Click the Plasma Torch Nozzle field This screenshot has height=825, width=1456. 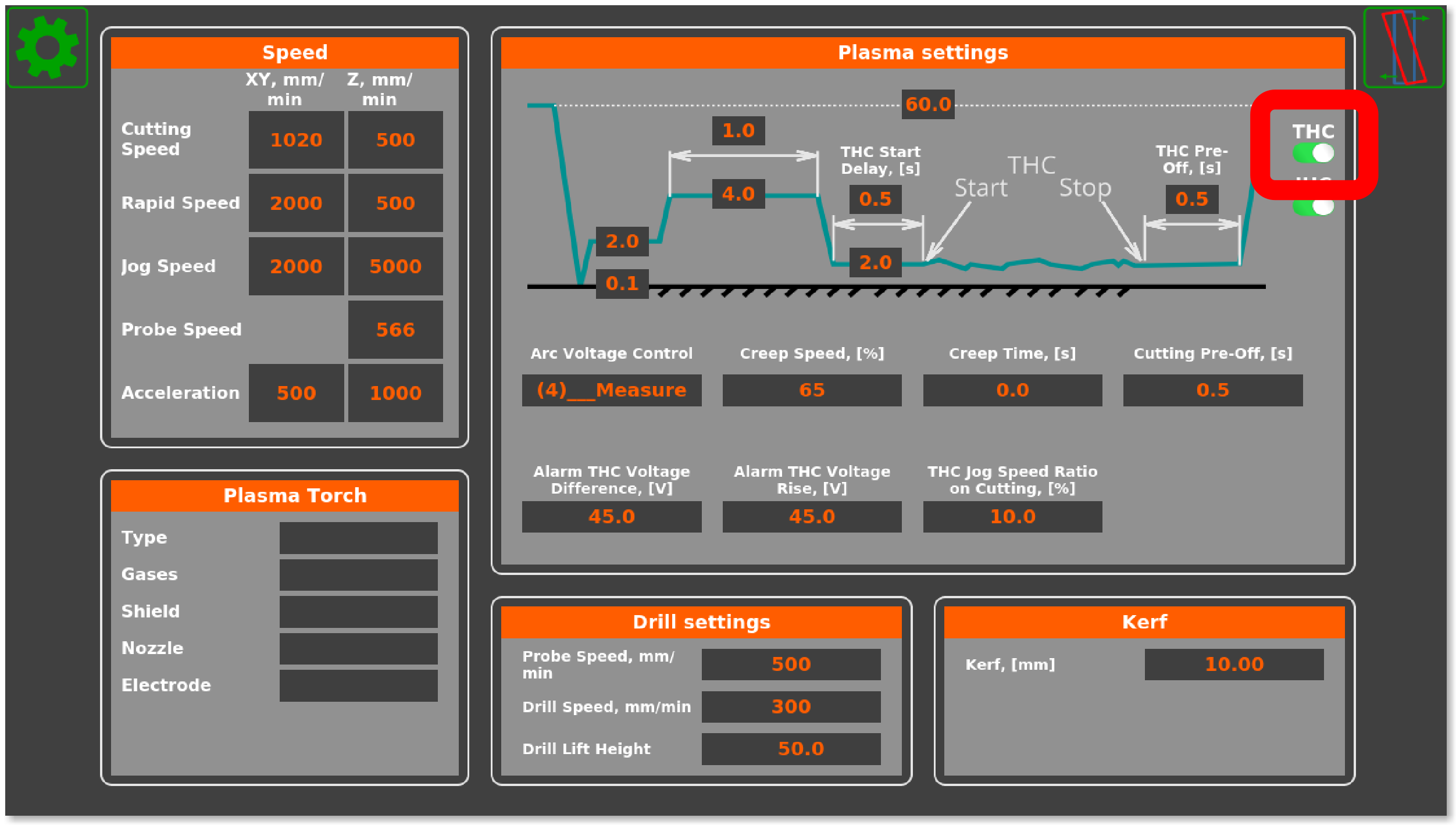(x=358, y=649)
